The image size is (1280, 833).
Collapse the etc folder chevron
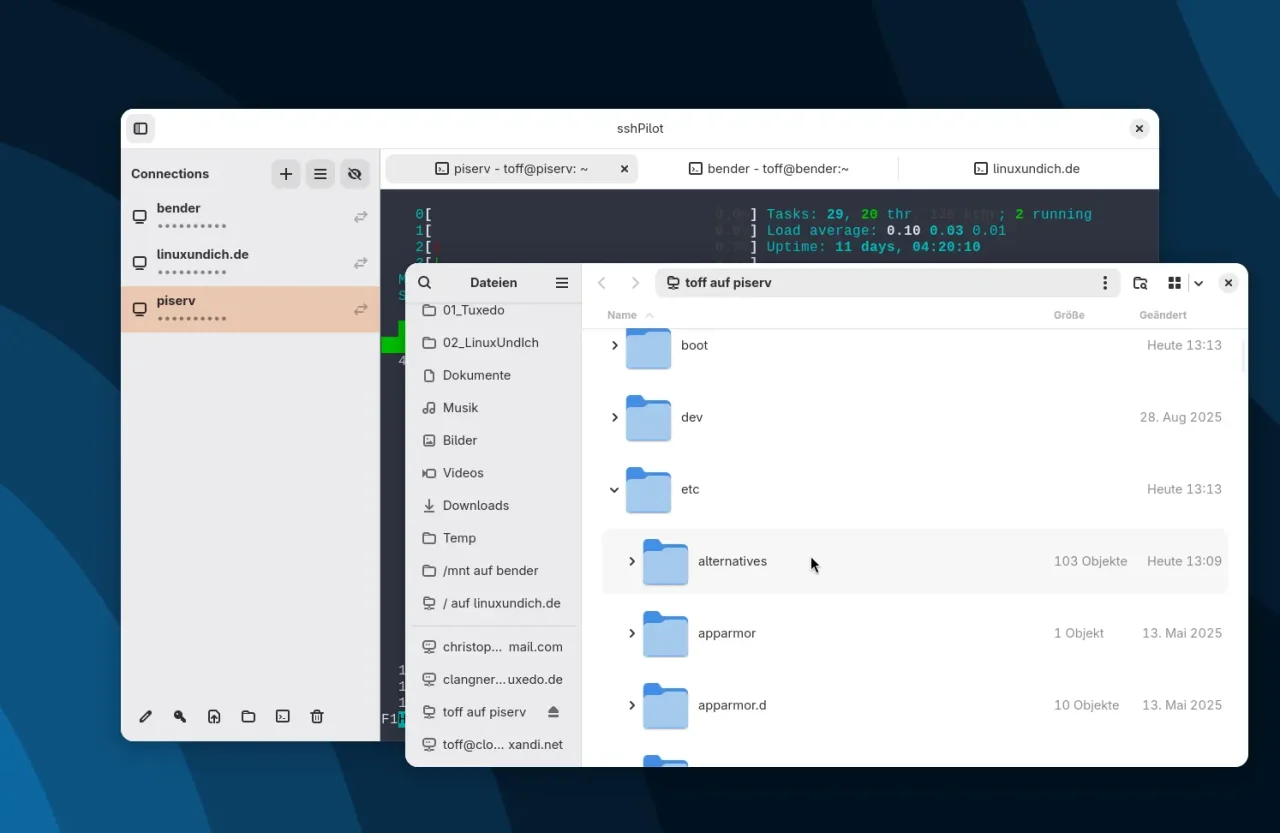pyautogui.click(x=614, y=490)
